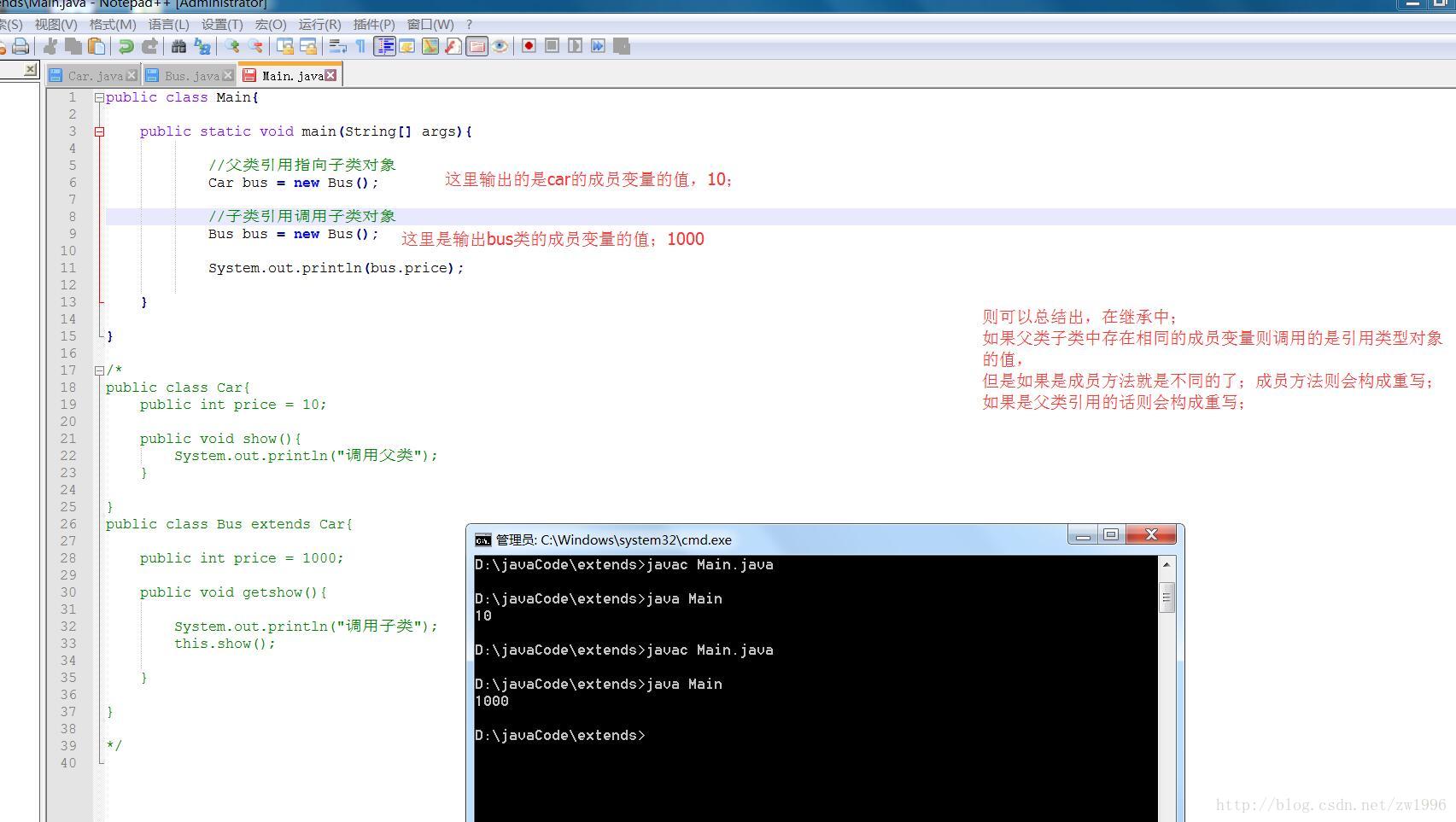Click the synchronize vertical scrolling icon
This screenshot has height=822, width=1456.
coord(285,46)
